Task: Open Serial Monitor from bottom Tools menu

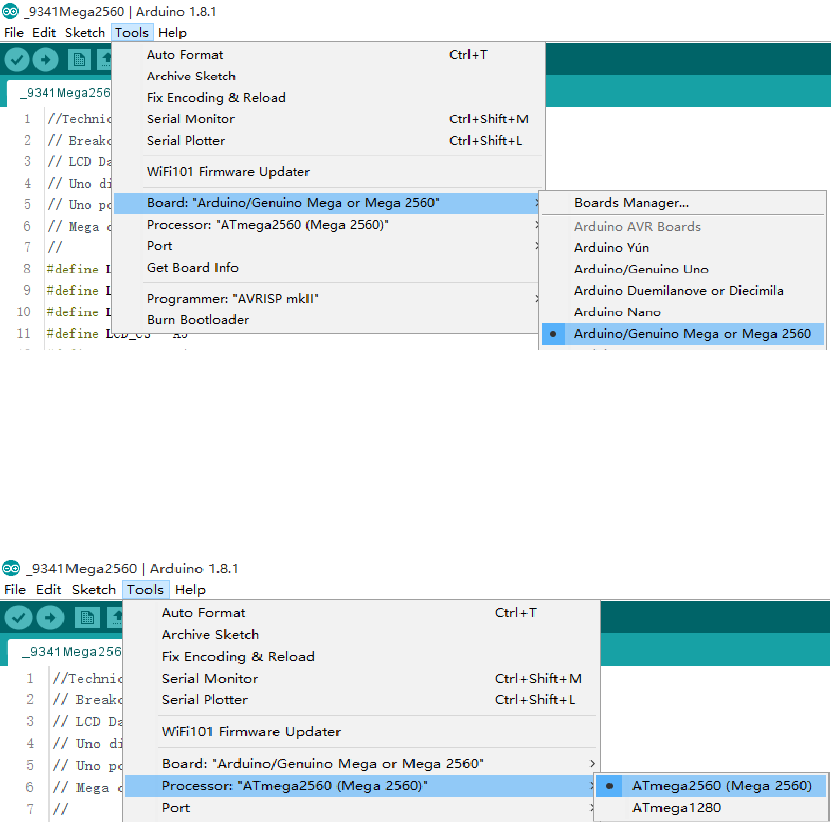Action: point(361,678)
